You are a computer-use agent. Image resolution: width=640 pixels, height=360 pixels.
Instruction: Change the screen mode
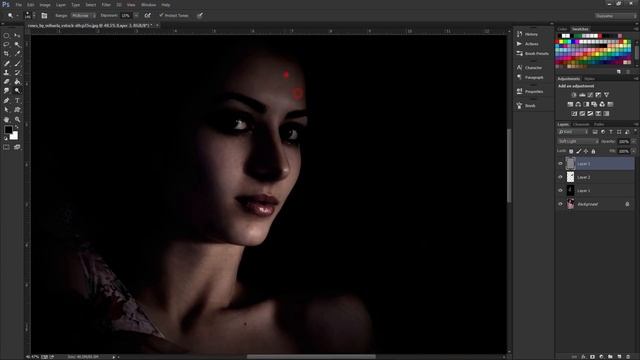[17, 147]
